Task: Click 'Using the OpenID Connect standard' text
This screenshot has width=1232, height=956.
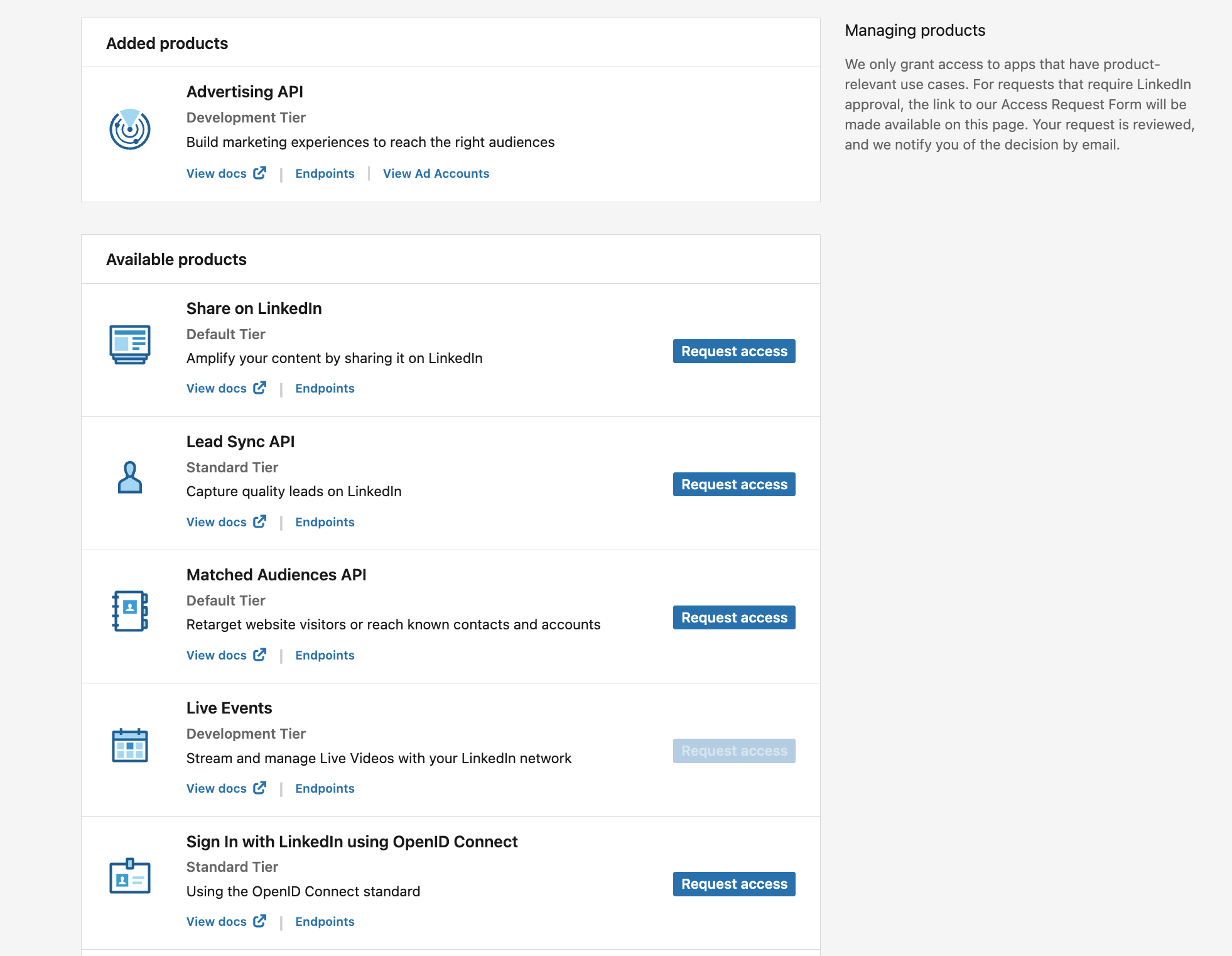Action: tap(303, 891)
